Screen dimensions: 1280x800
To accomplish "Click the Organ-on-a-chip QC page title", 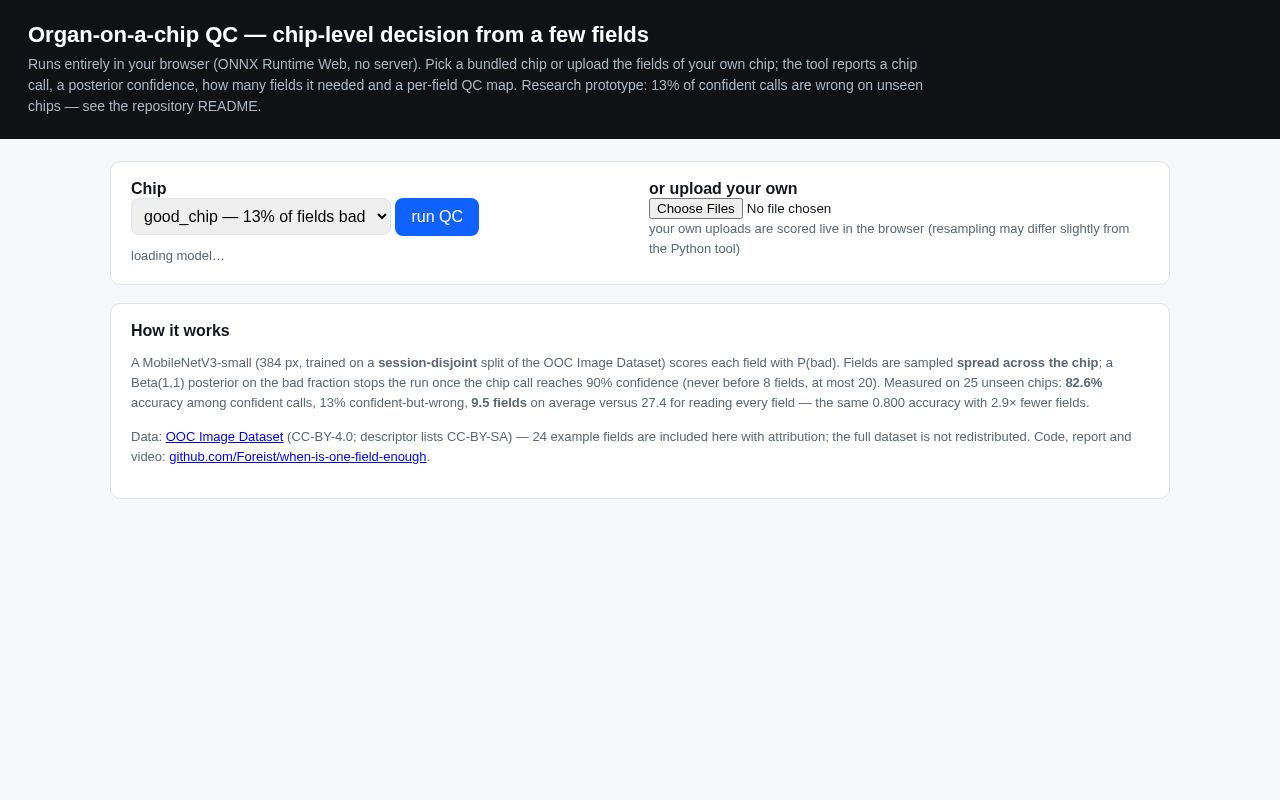I will 338,35.
